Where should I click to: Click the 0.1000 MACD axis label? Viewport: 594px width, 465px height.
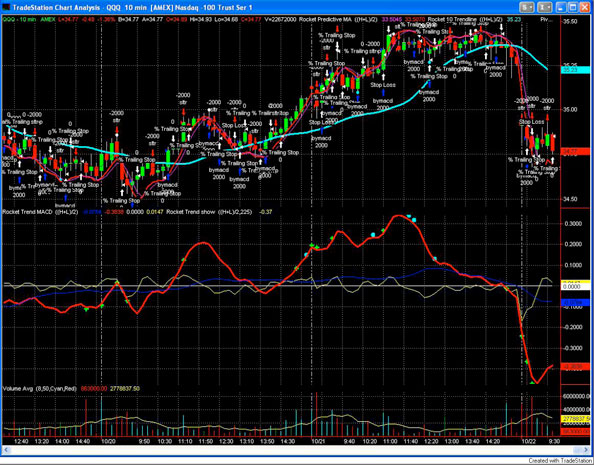pos(573,265)
